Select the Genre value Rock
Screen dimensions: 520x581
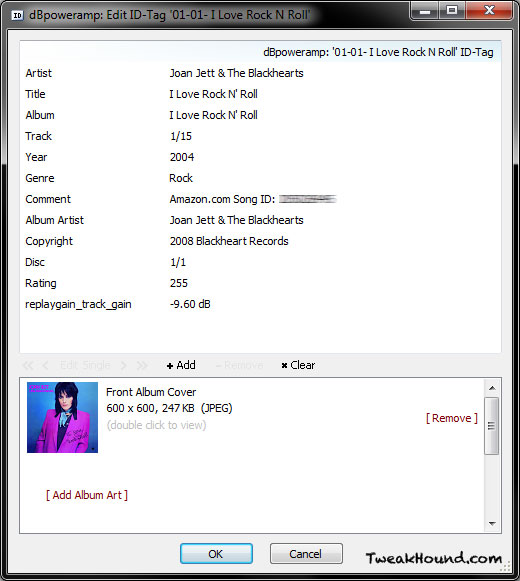[181, 178]
